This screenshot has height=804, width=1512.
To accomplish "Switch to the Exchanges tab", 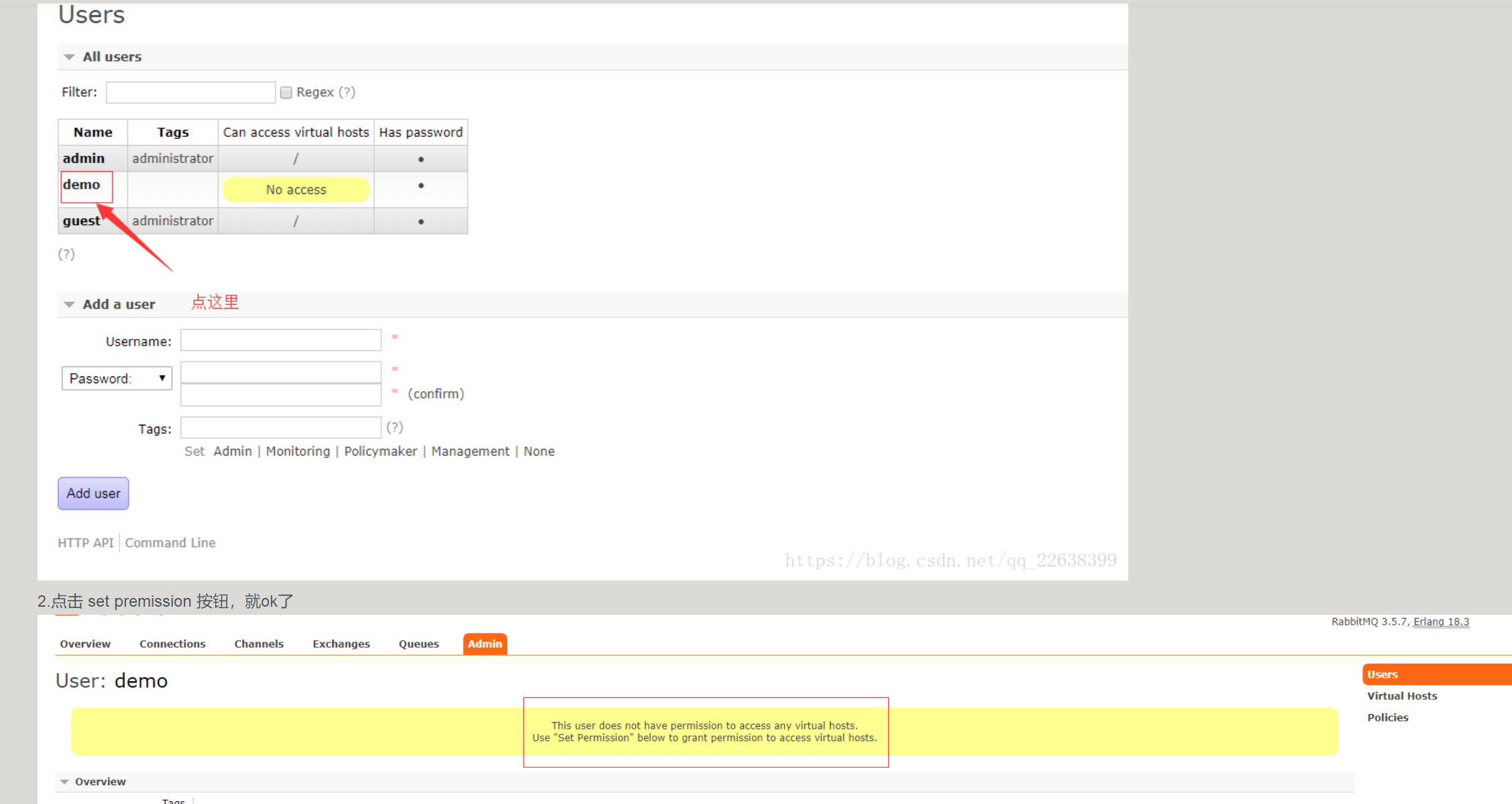I will point(341,644).
